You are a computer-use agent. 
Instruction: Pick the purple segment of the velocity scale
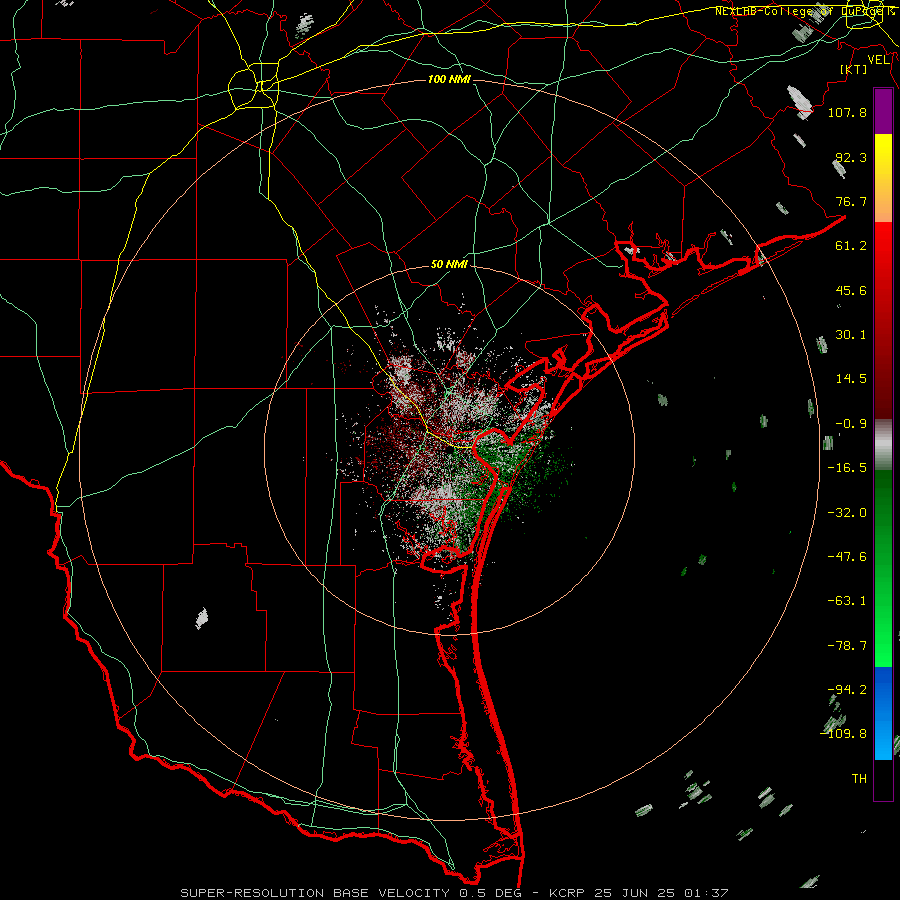[883, 112]
